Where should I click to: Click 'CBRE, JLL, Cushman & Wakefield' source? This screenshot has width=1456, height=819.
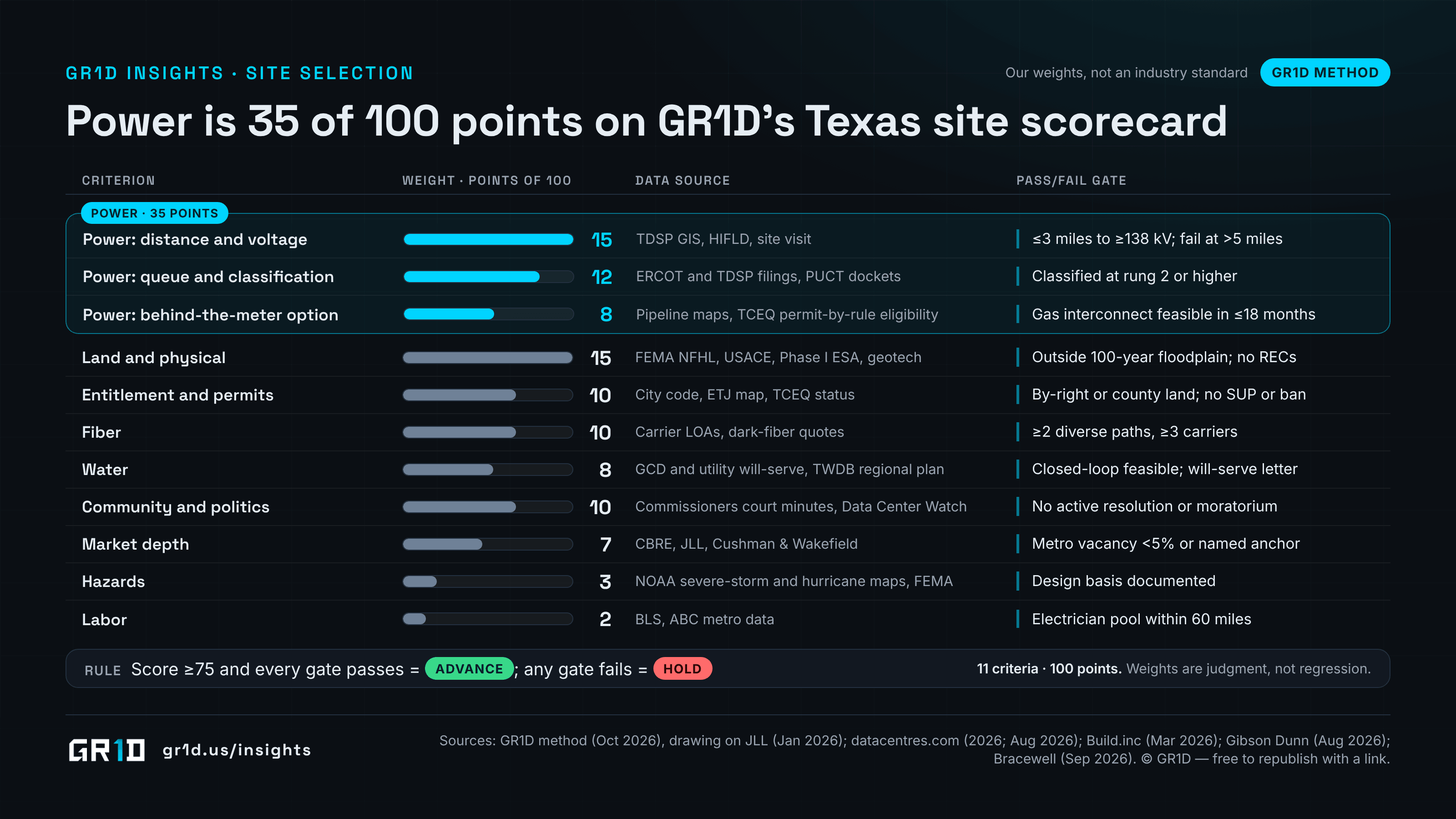tap(746, 544)
